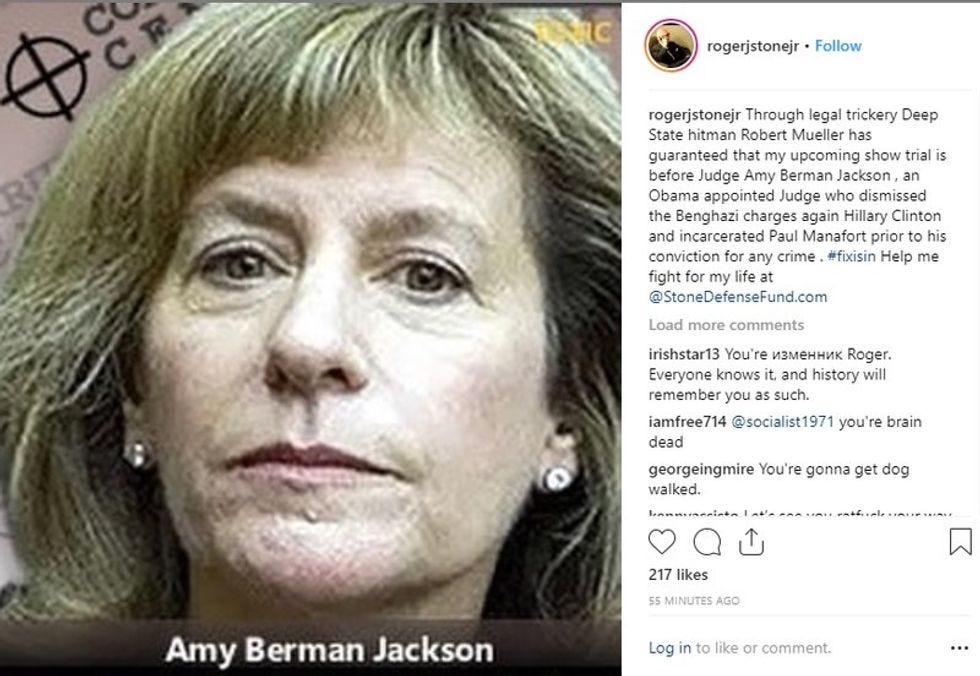Open the irishstar13 commenter profile

pyautogui.click(x=684, y=354)
